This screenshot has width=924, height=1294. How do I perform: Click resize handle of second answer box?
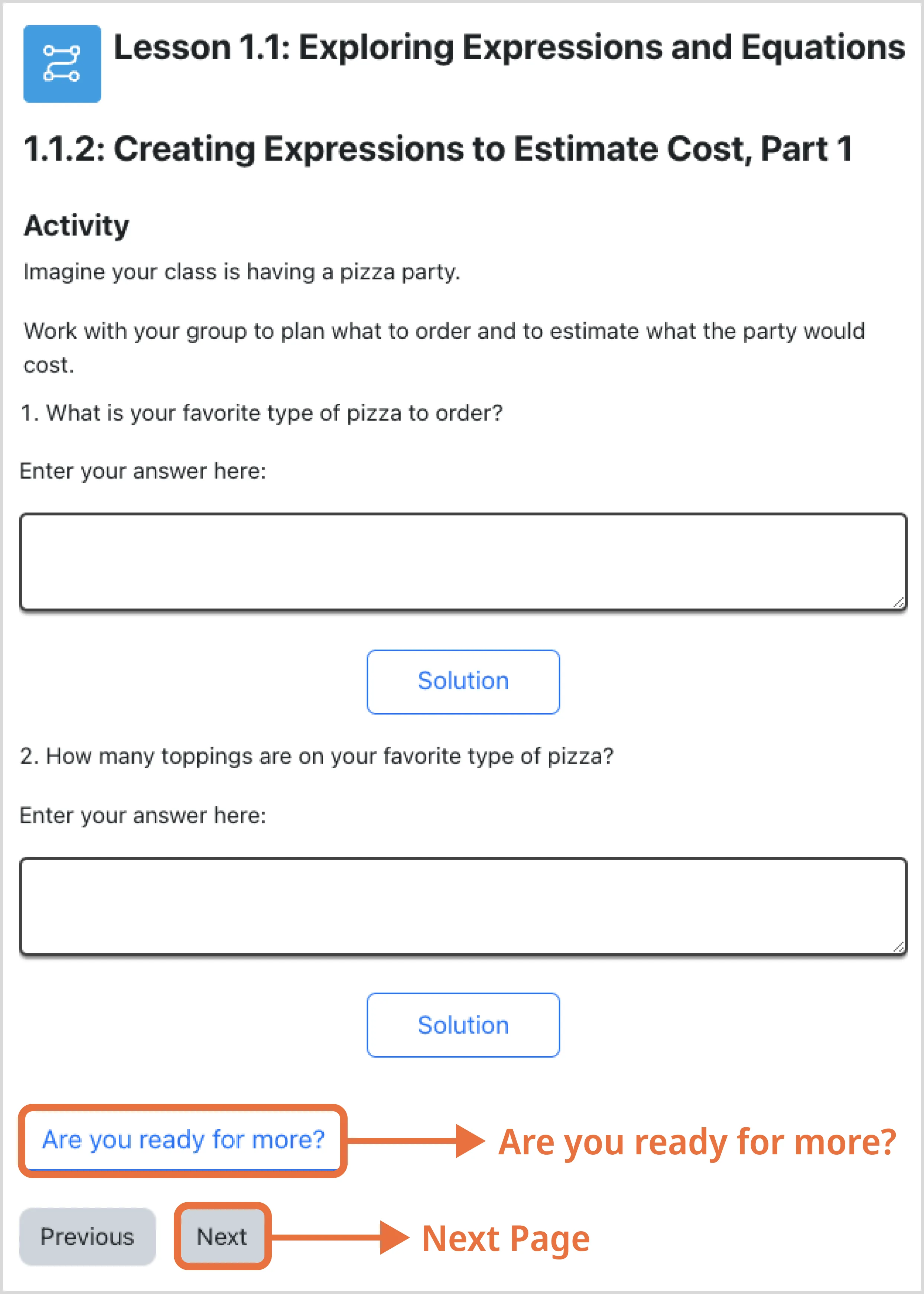coord(898,947)
